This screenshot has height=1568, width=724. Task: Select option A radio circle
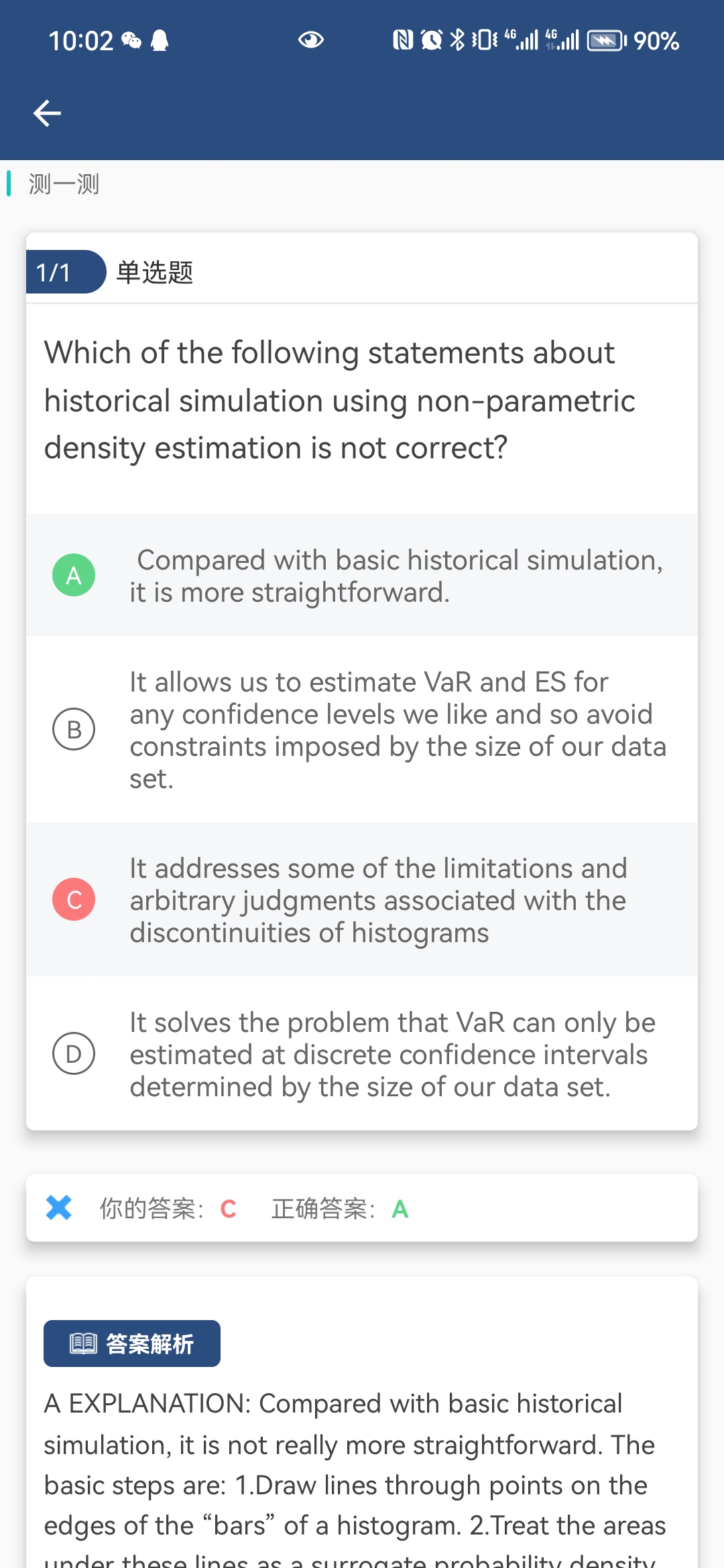click(x=74, y=575)
